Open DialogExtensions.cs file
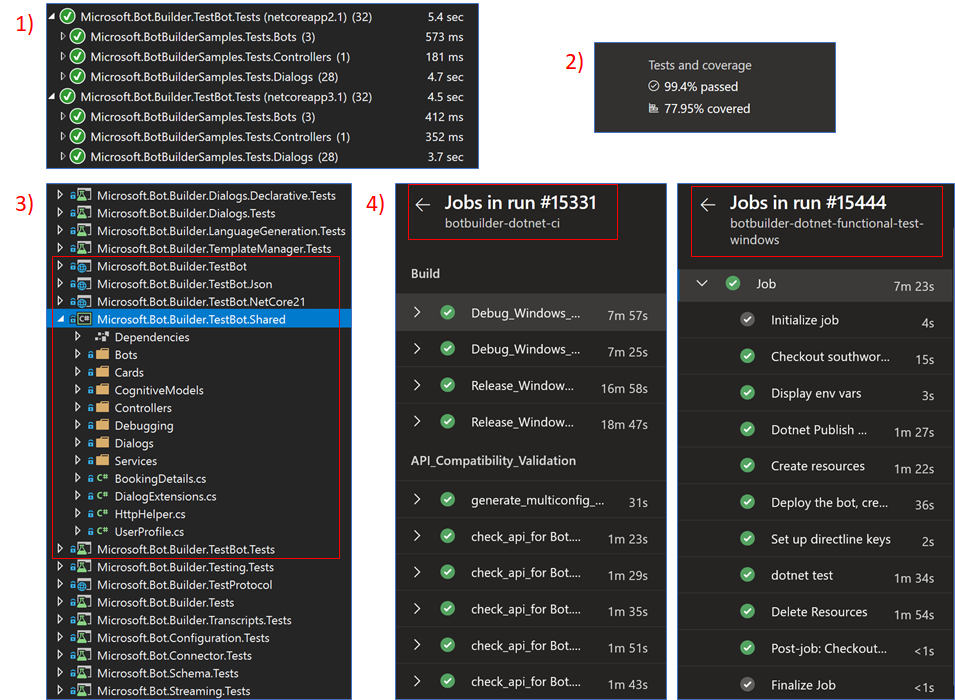The width and height of the screenshot is (955, 700). (x=166, y=496)
